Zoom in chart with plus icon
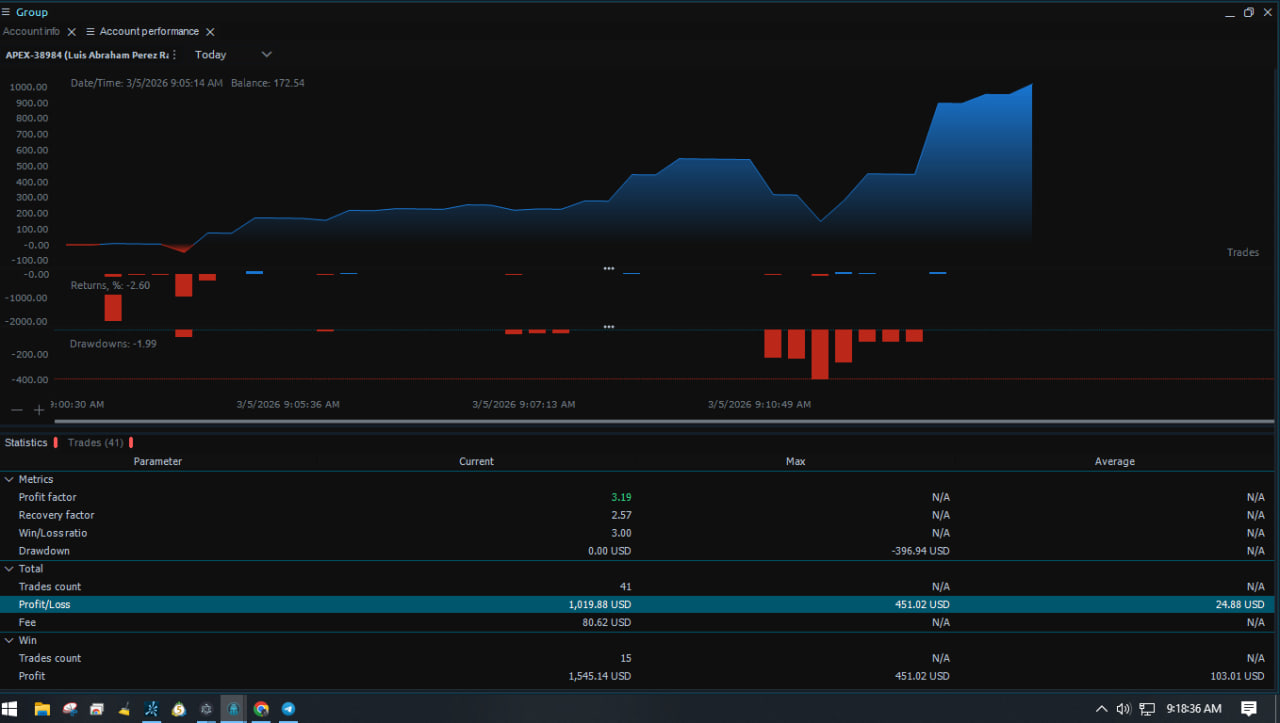The image size is (1280, 723). (x=39, y=410)
